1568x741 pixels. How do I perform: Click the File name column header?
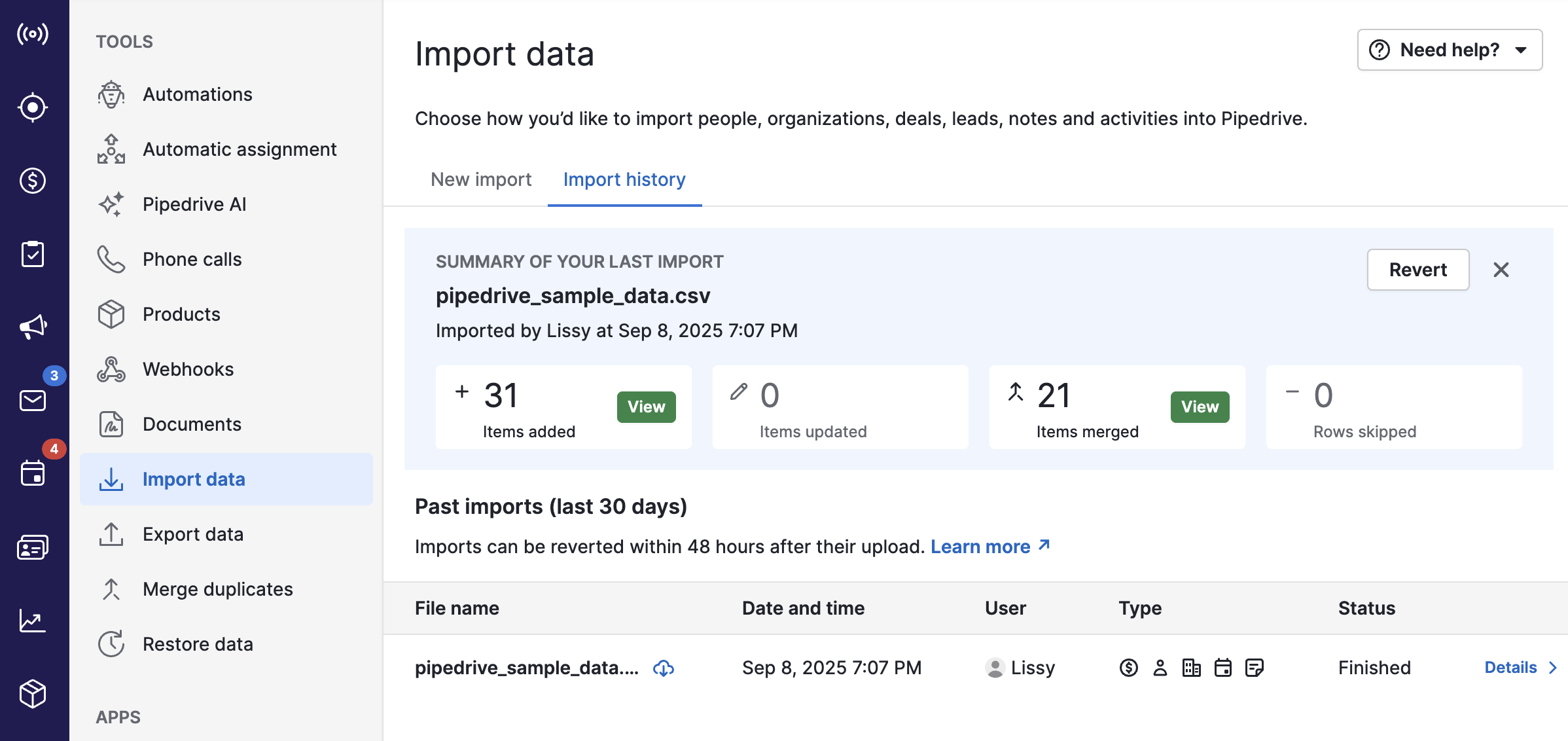click(x=457, y=608)
